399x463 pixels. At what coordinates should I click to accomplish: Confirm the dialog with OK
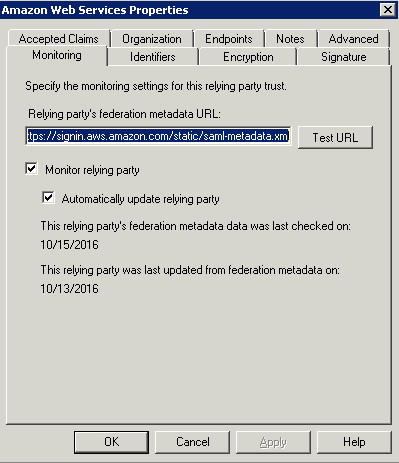click(x=111, y=442)
